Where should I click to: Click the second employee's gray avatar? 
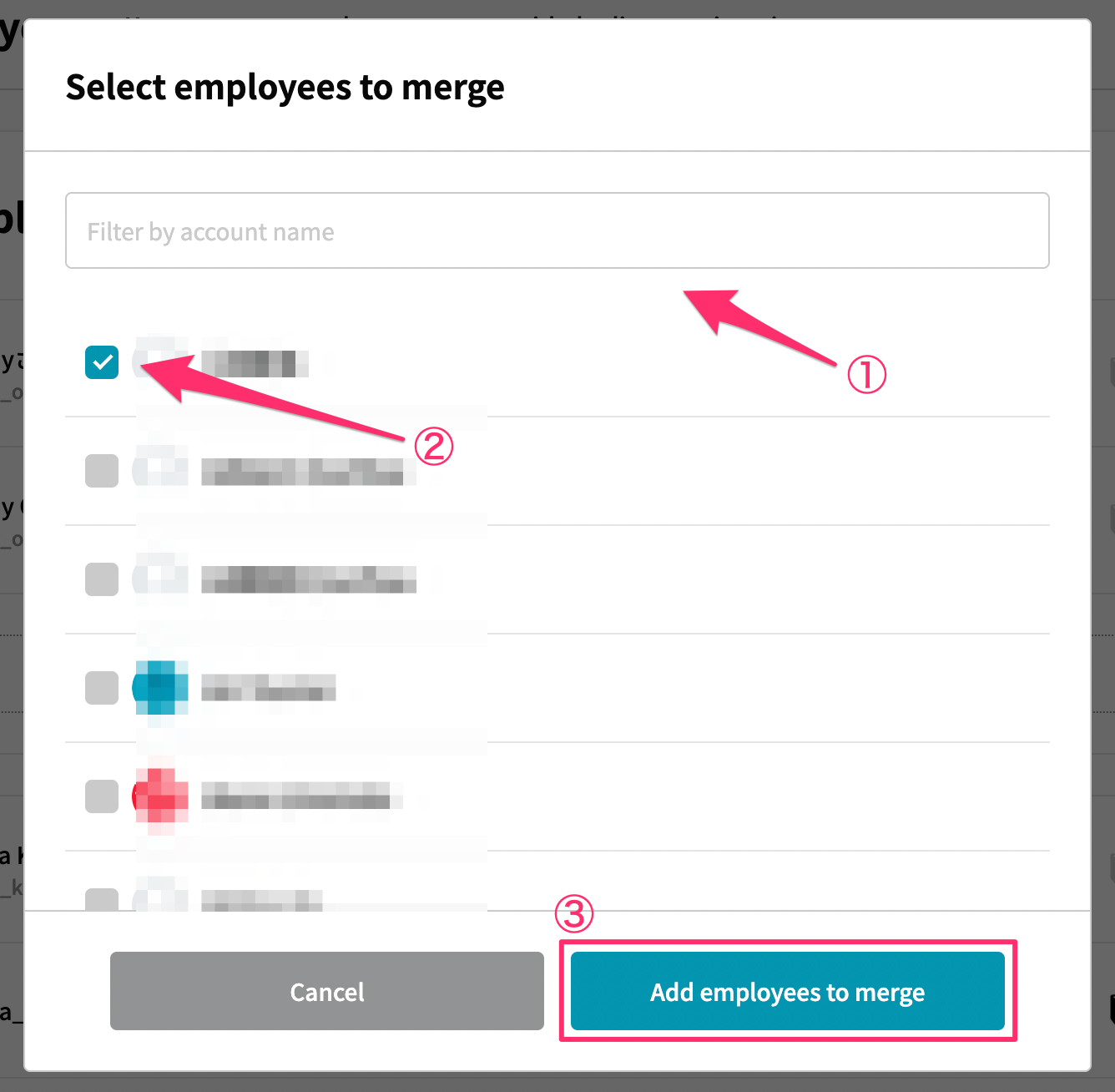[160, 471]
